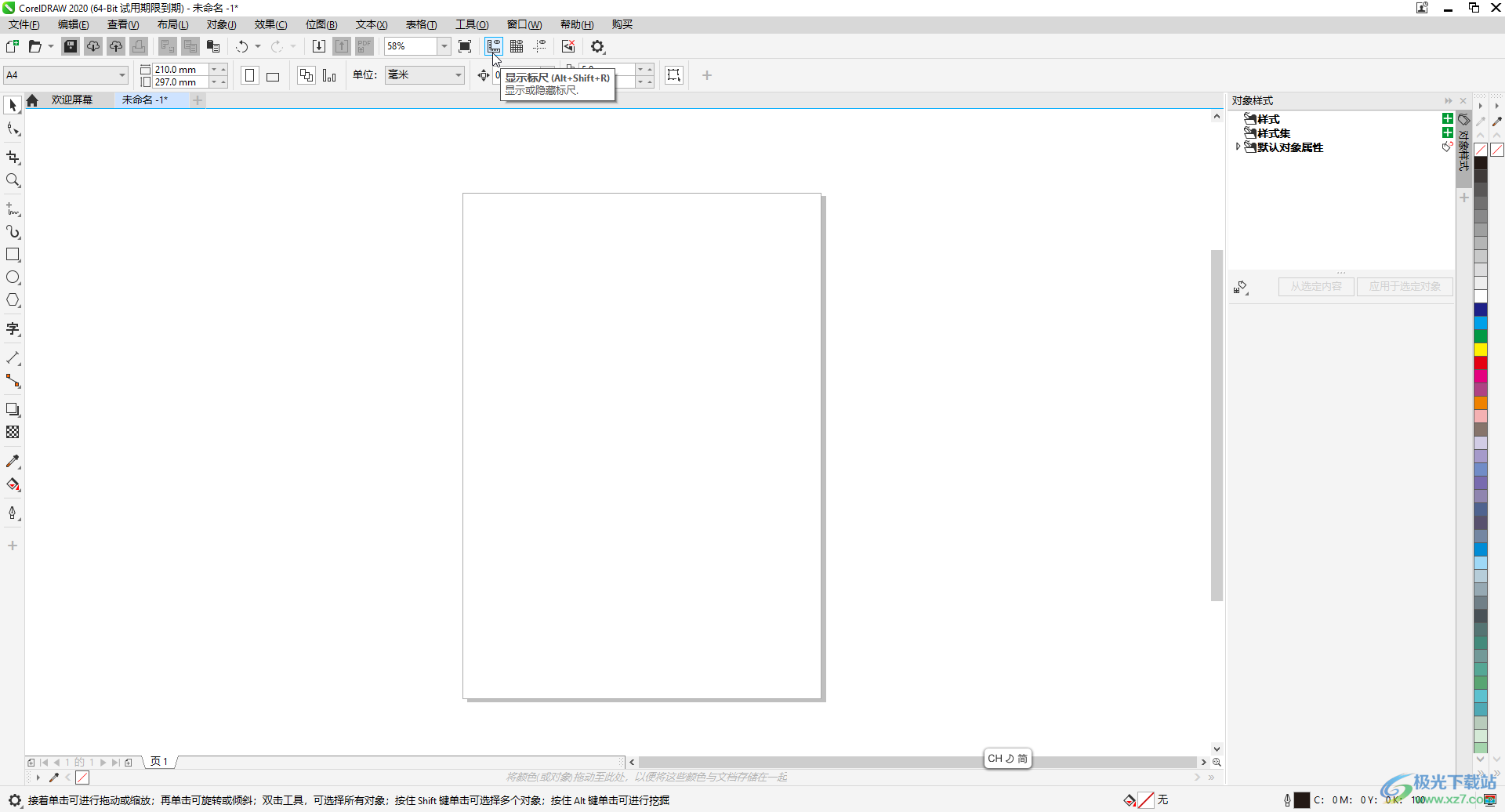Pick the Rectangle tool
The height and width of the screenshot is (812, 1505).
click(x=13, y=255)
